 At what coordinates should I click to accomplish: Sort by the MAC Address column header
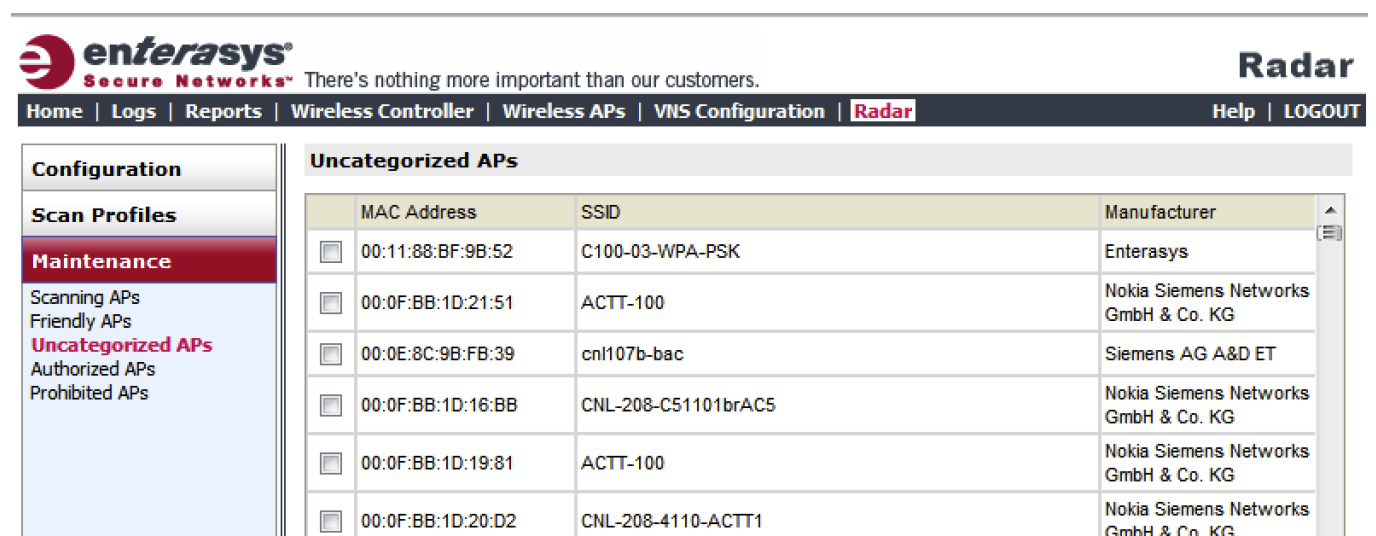pos(418,212)
